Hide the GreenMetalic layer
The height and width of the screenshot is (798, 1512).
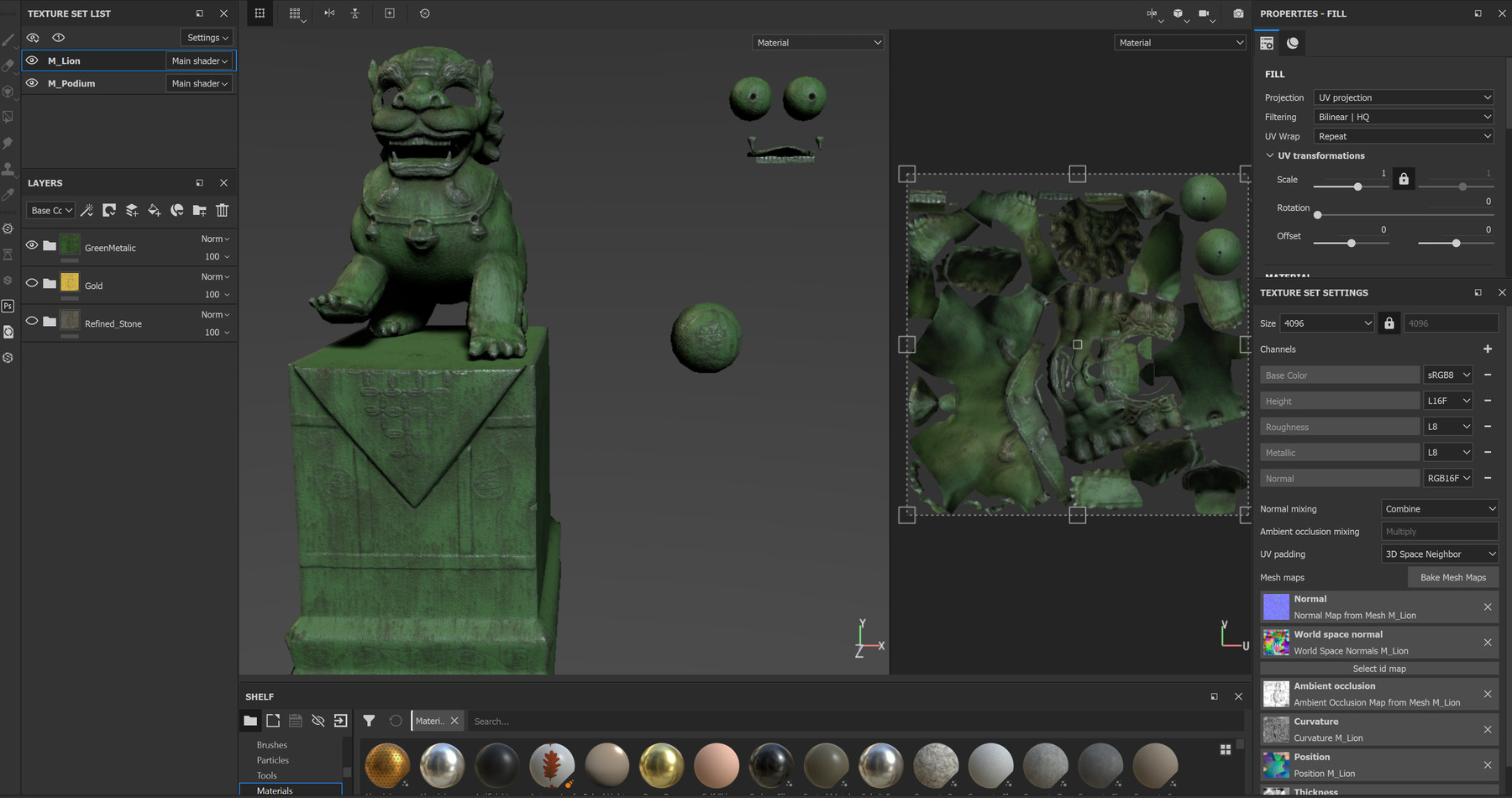pyautogui.click(x=32, y=245)
